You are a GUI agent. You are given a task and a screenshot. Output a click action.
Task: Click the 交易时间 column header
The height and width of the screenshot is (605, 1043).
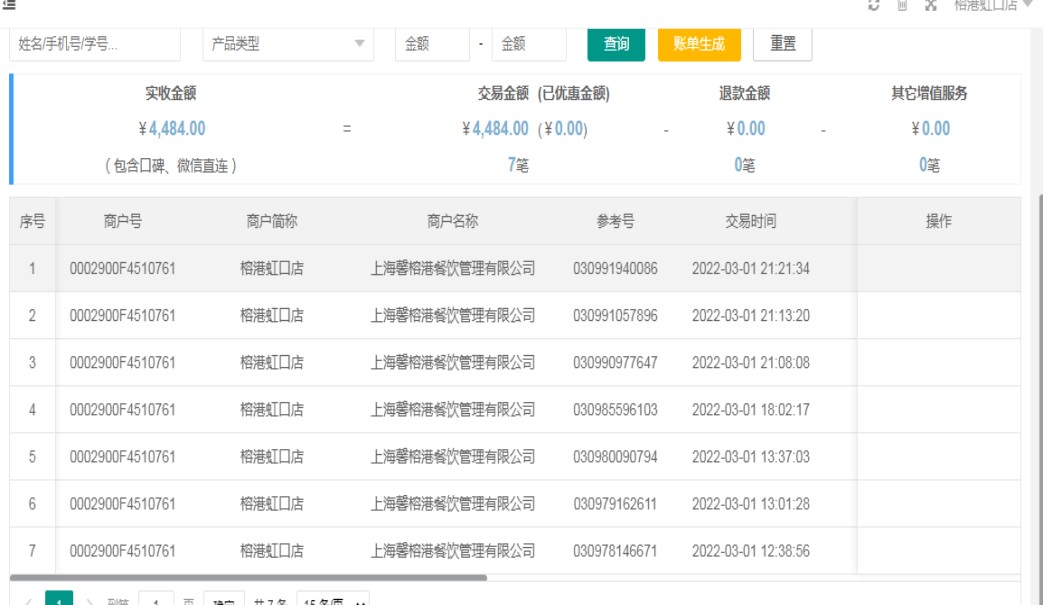click(x=750, y=222)
